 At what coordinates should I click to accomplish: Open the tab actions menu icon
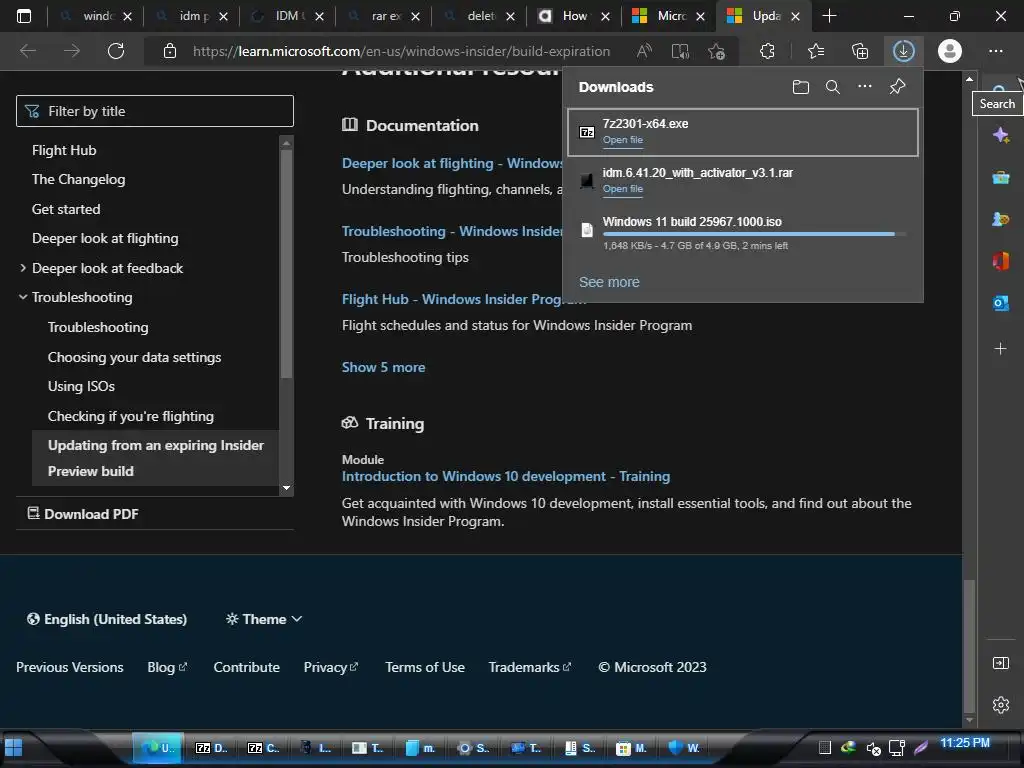point(24,16)
